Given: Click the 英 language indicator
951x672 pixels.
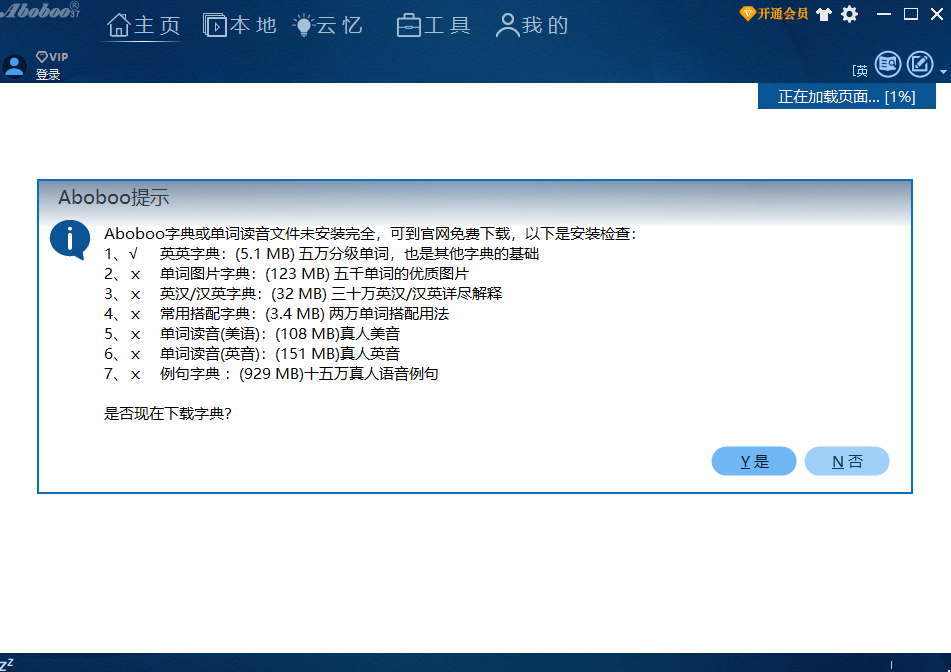Looking at the screenshot, I should coord(860,71).
